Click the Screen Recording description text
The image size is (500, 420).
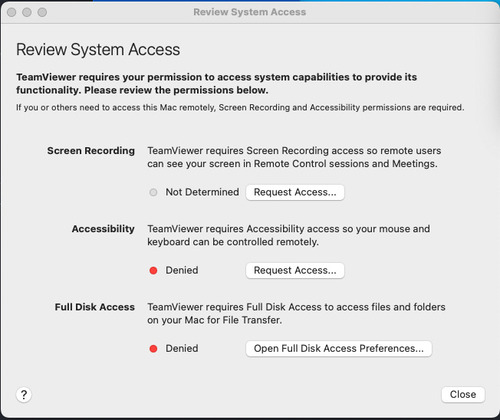pos(294,157)
